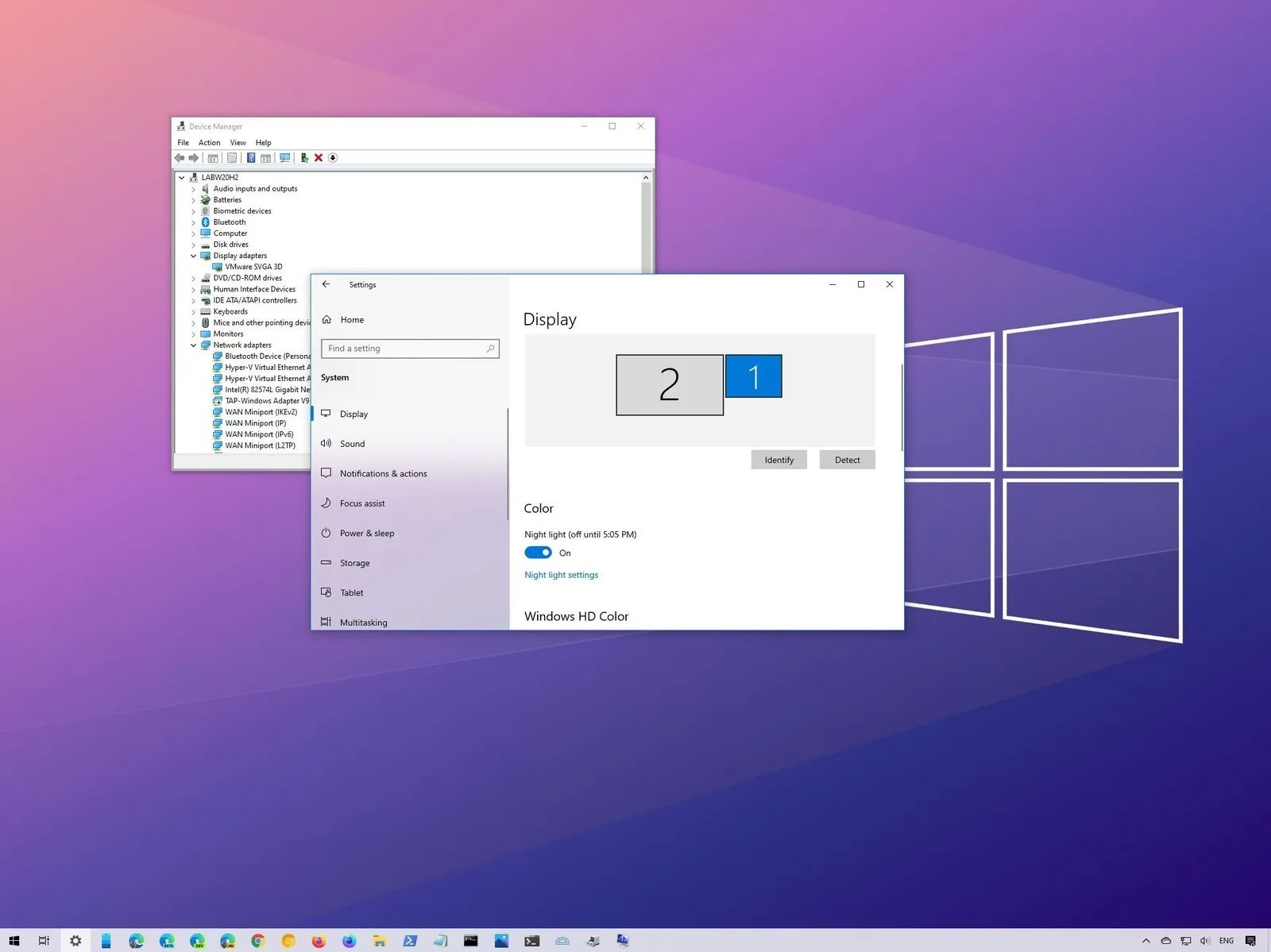Select monitor 2 in display arrangement
The image size is (1271, 952).
(670, 385)
